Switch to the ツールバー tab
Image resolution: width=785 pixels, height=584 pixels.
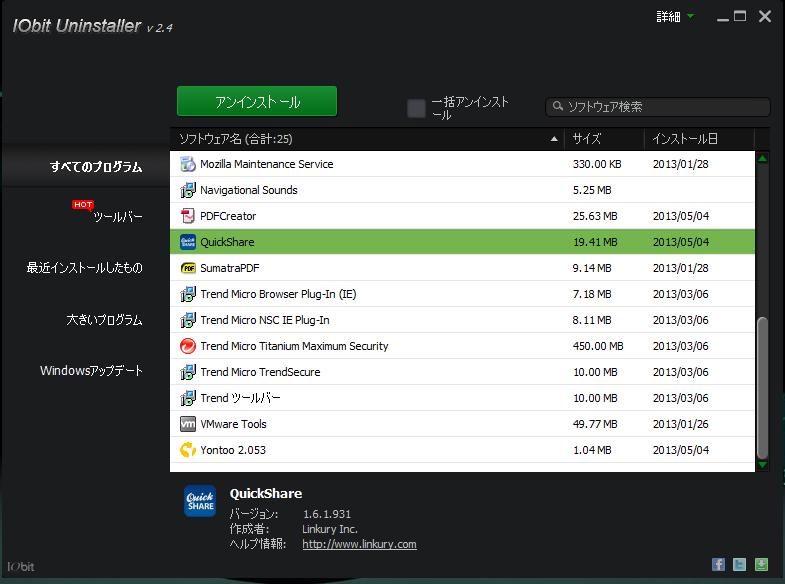click(118, 217)
